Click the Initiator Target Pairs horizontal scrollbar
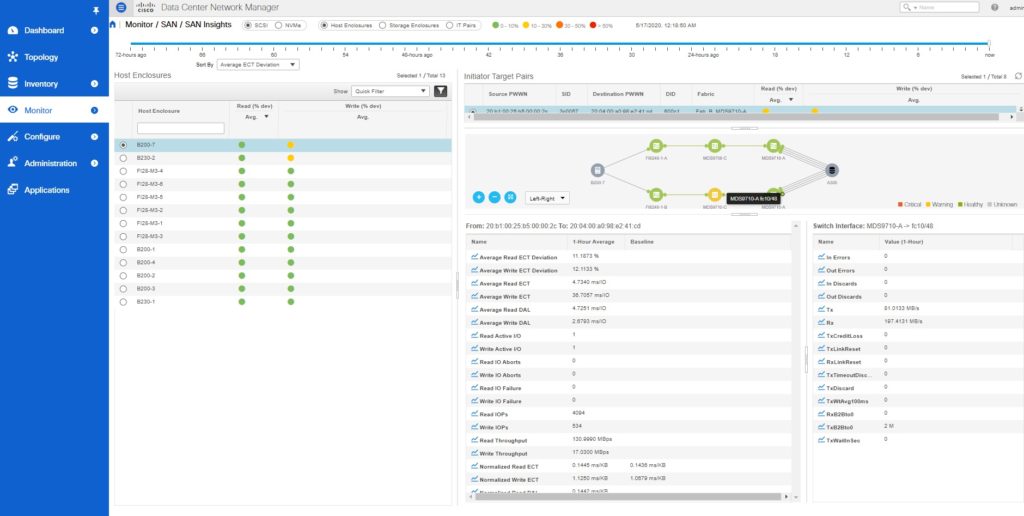The height and width of the screenshot is (516, 1024). (x=738, y=116)
